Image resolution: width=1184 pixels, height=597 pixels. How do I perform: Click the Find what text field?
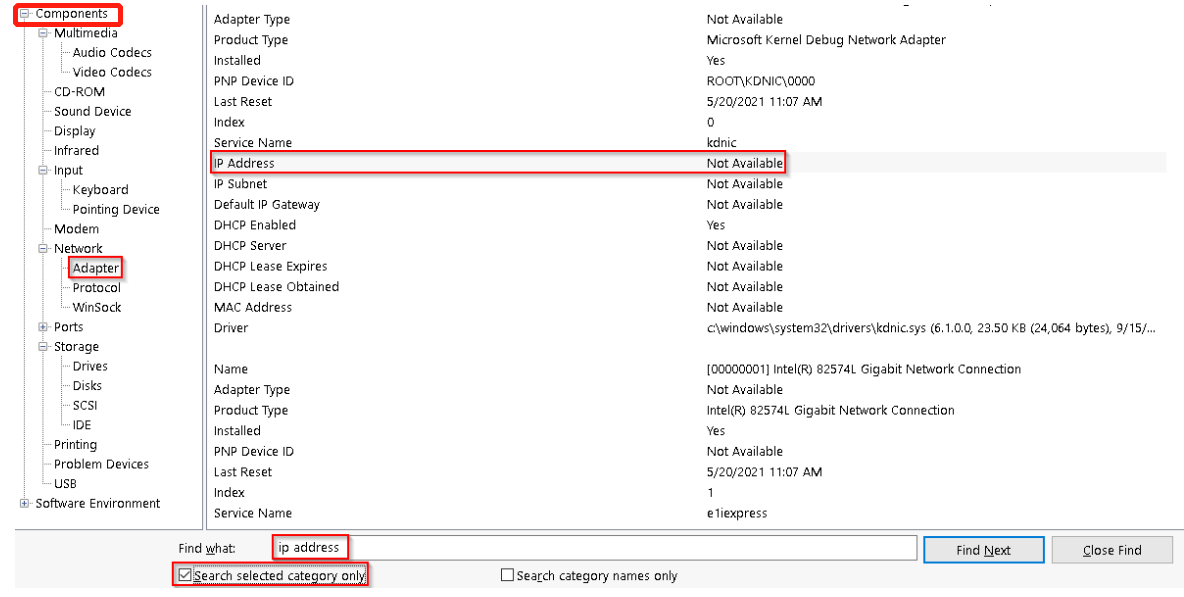point(630,548)
